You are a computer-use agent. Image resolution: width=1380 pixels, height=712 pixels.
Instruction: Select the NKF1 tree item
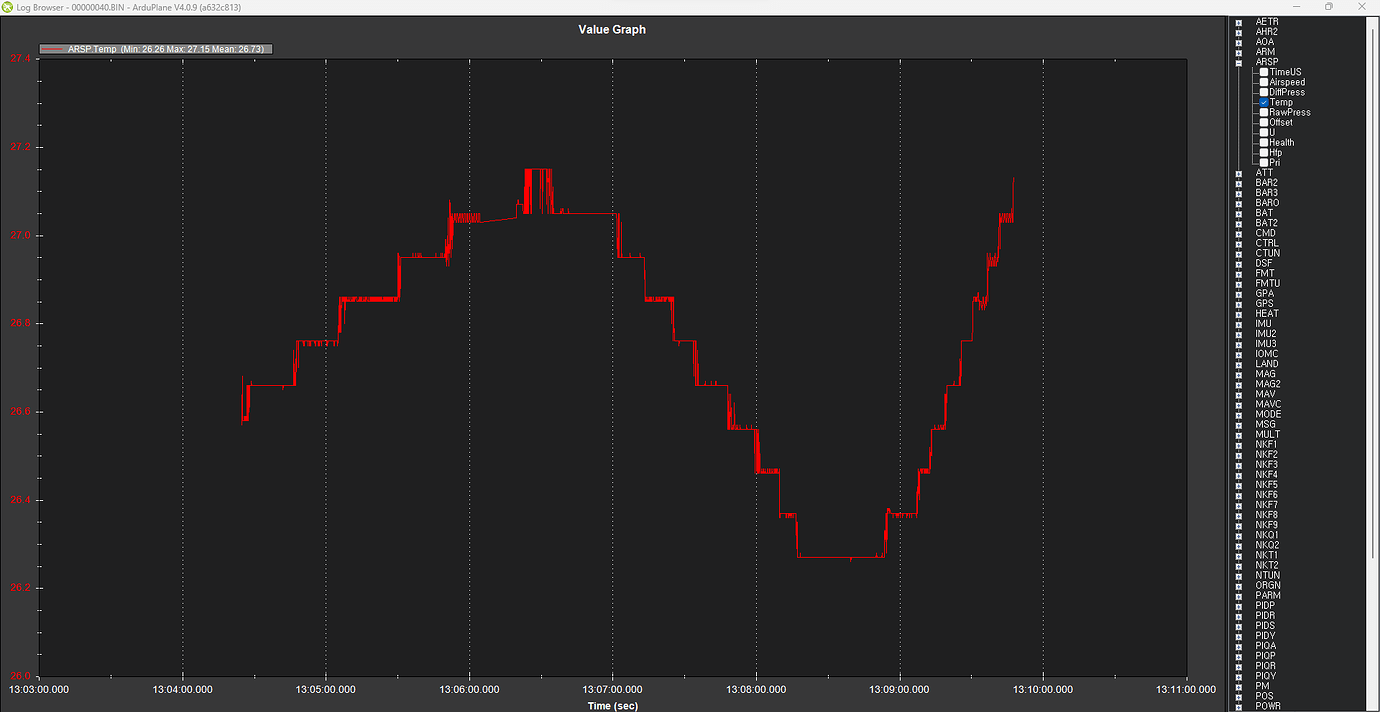pyautogui.click(x=1266, y=444)
